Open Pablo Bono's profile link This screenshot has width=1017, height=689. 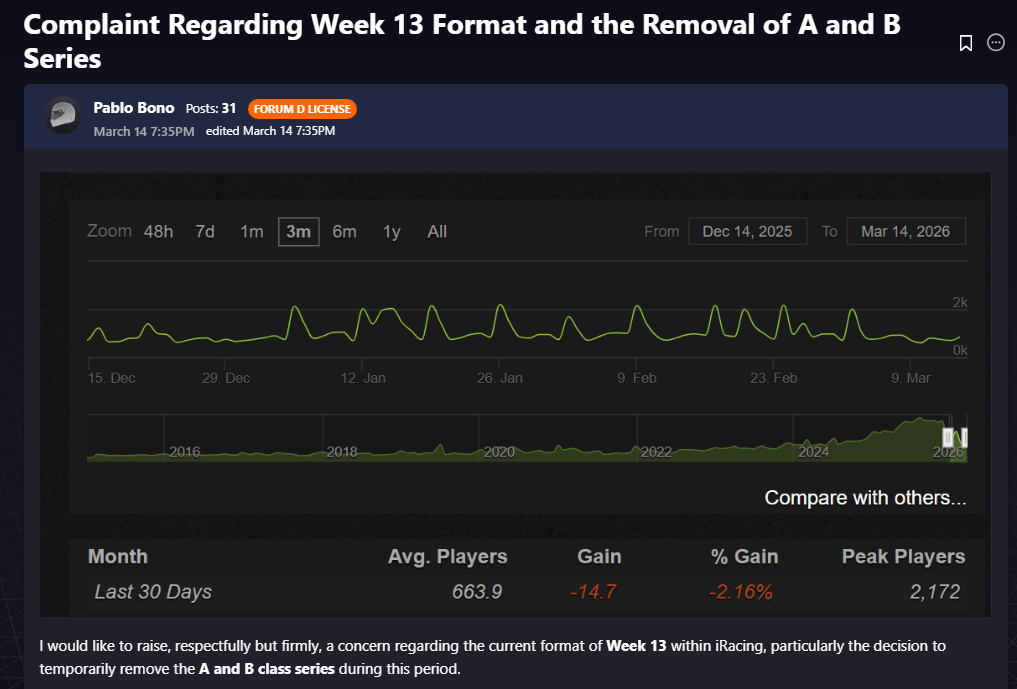[133, 108]
